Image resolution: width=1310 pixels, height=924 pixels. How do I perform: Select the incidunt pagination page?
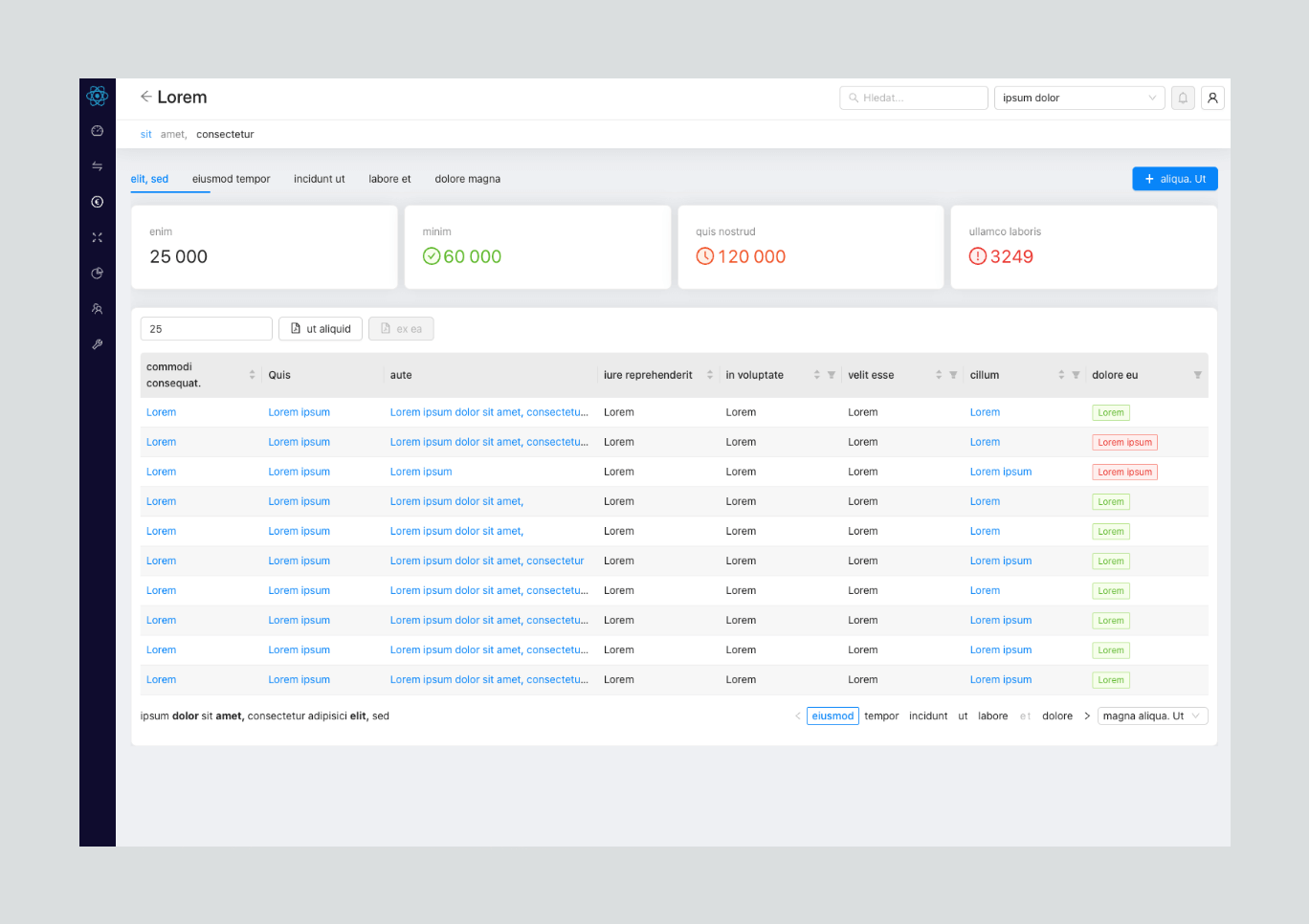click(x=928, y=716)
